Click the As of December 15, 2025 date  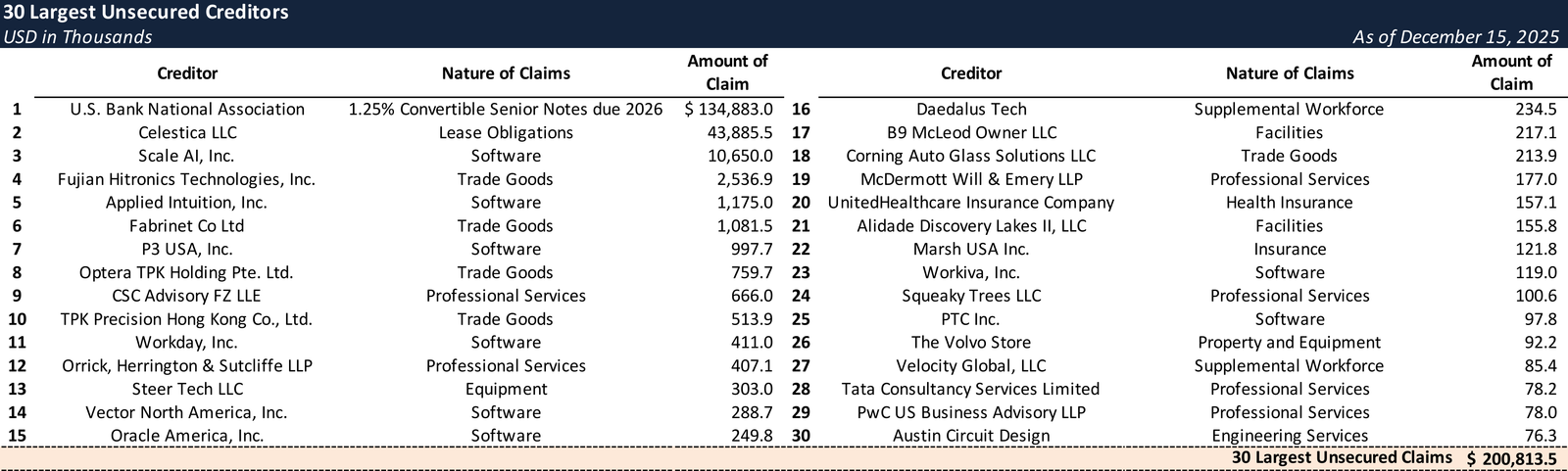(1455, 37)
